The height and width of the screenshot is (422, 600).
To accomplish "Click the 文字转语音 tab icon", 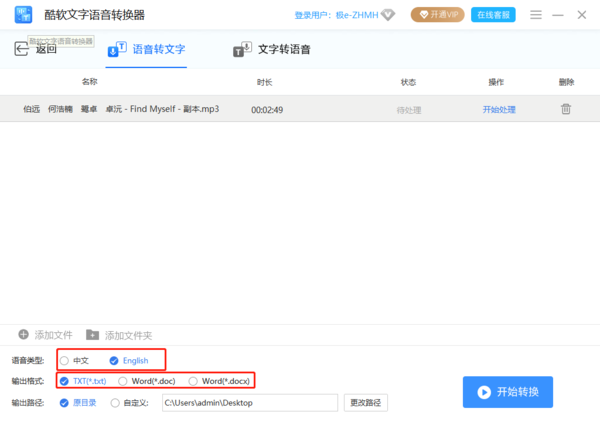I will [241, 49].
